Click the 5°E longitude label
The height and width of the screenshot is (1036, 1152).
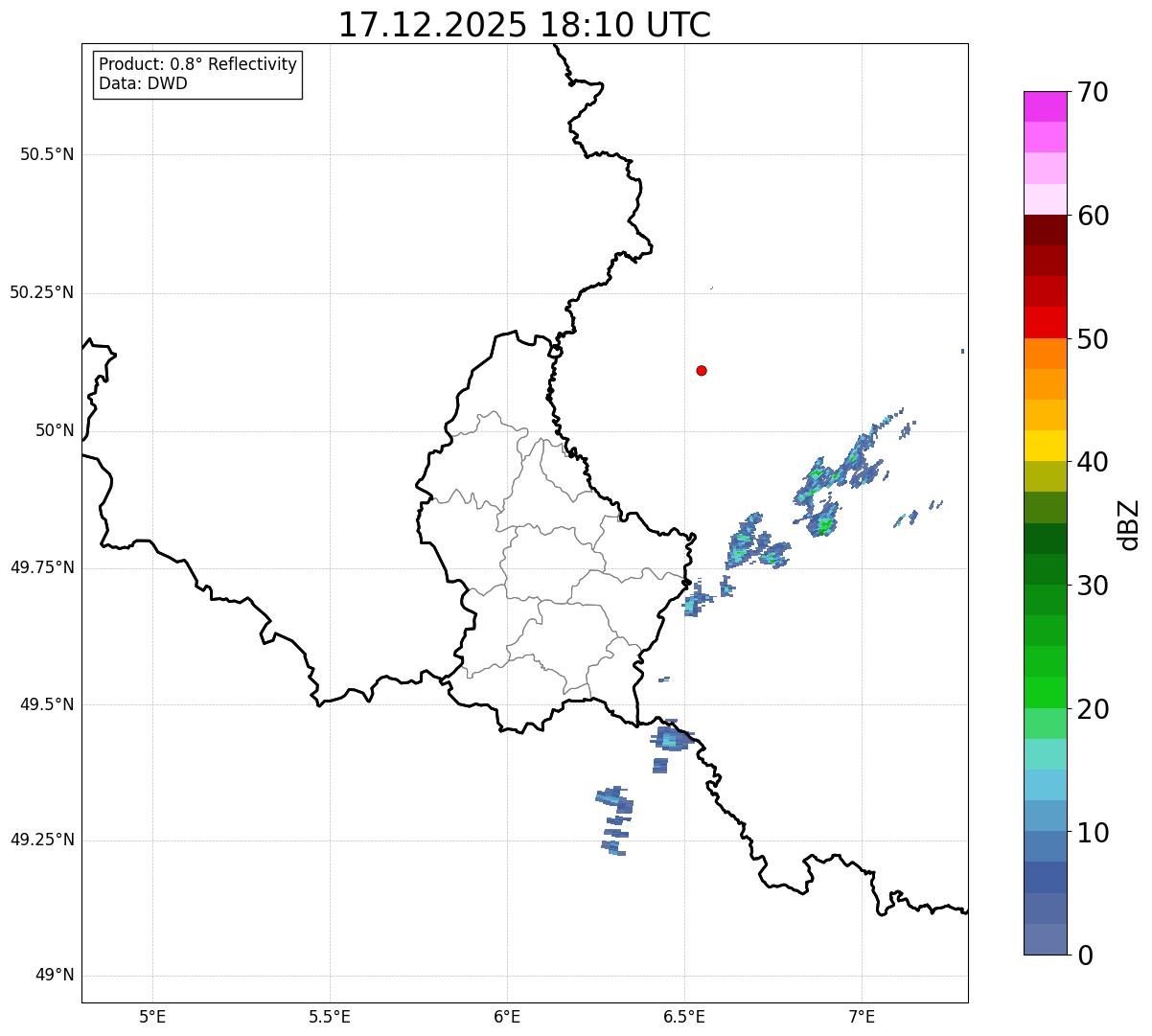pyautogui.click(x=152, y=1016)
